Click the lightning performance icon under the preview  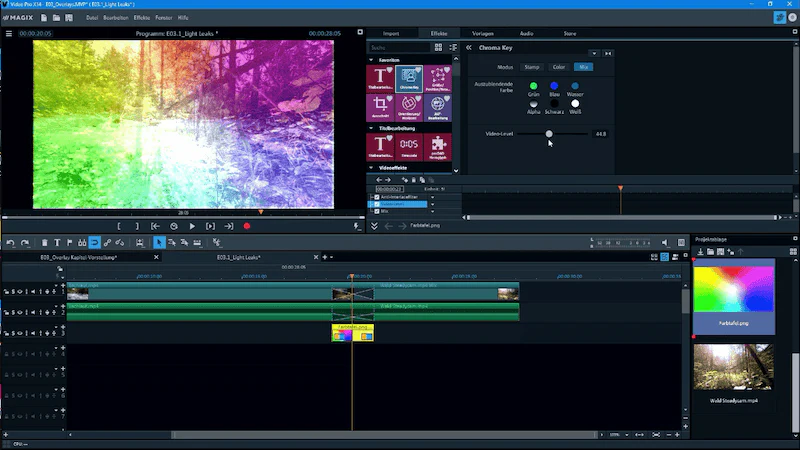(357, 227)
